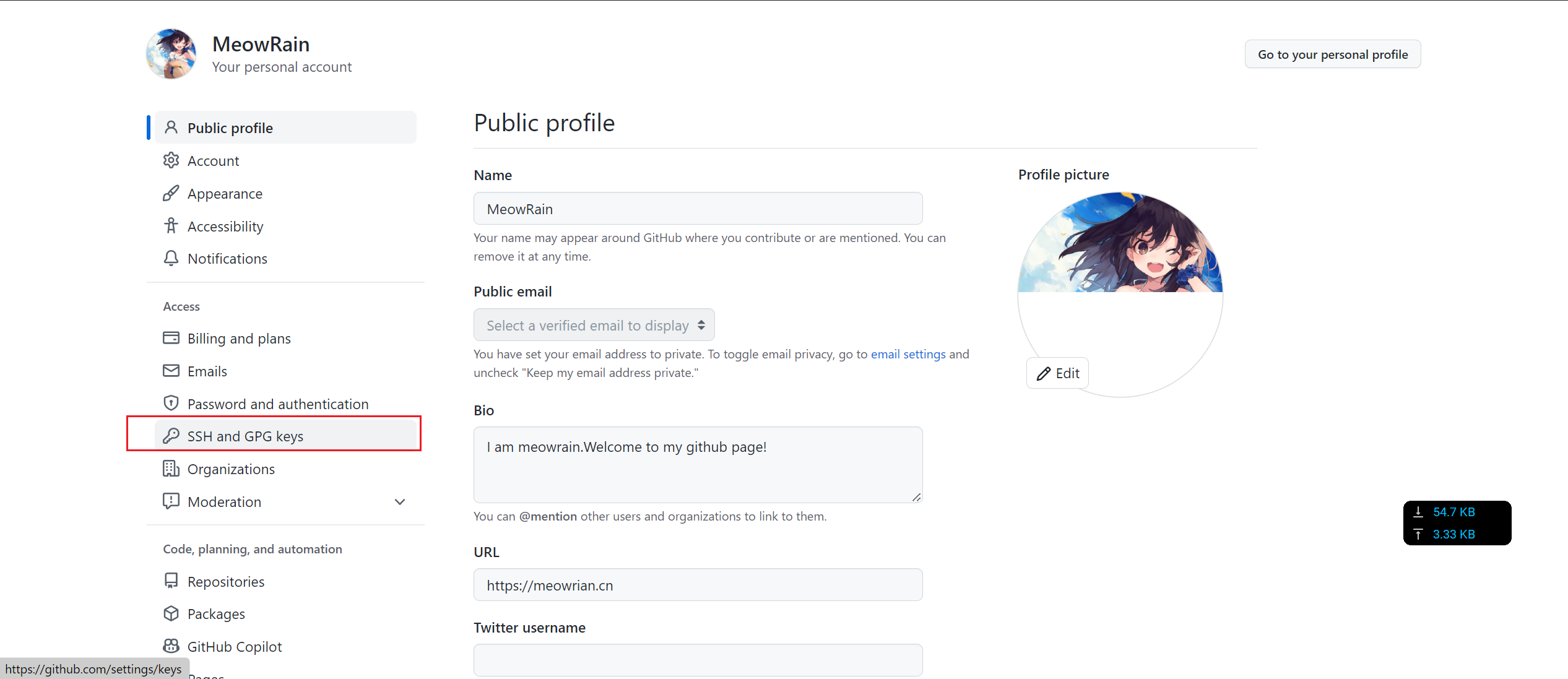Expand the Moderation section chevron
The image size is (1568, 679).
coord(400,502)
